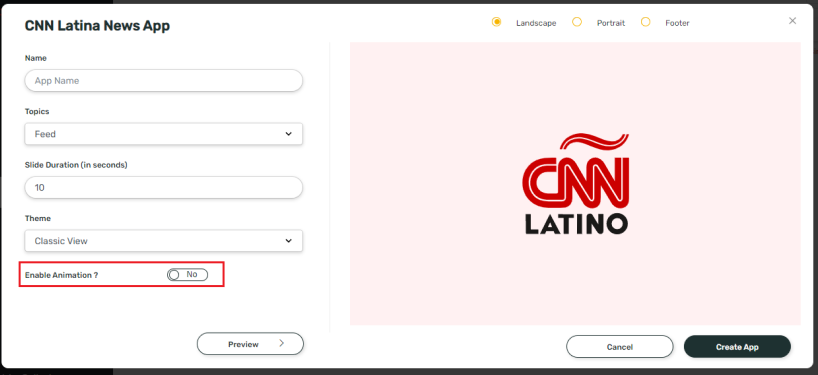Select the Footer layout radio button
Viewport: 818px width, 375px height.
point(645,22)
